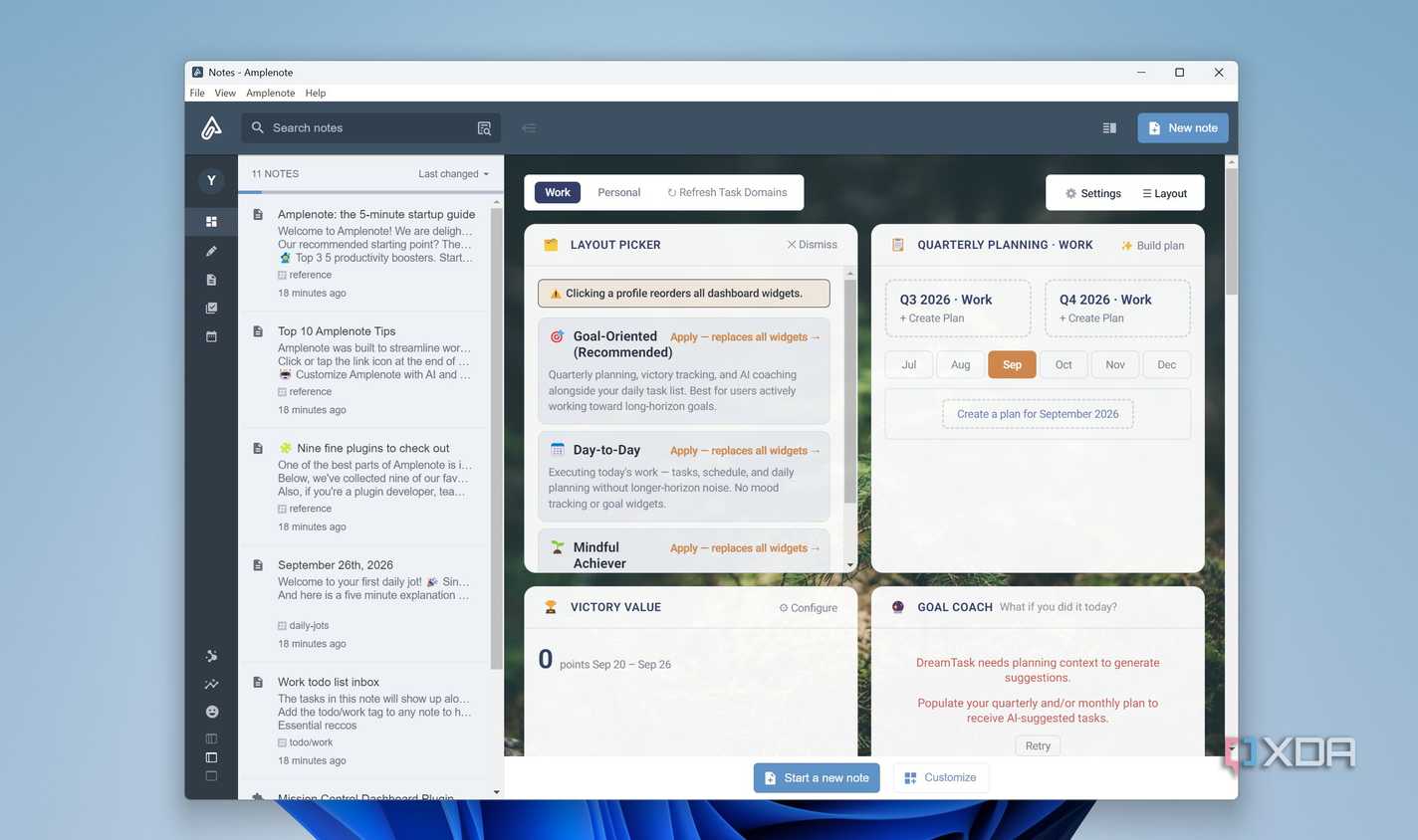The width and height of the screenshot is (1418, 840).
Task: Choose the single-pane layout icon
Action: pos(211,776)
